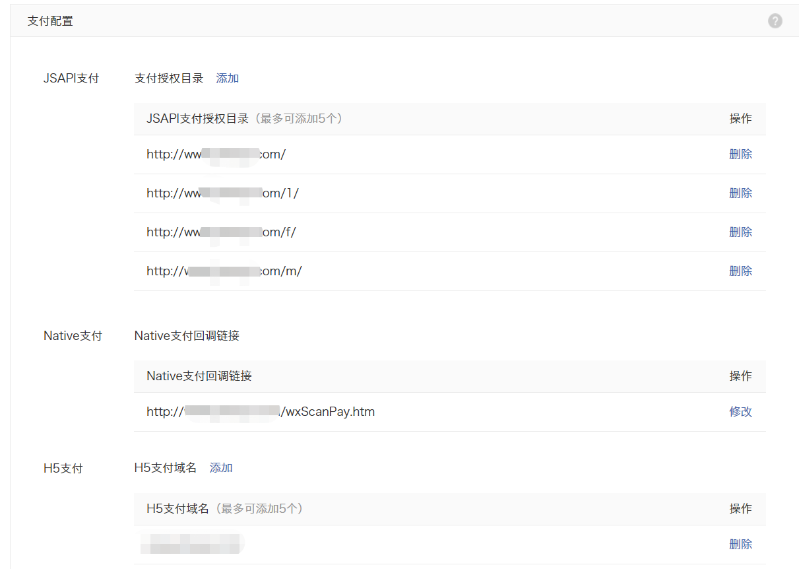
Task: Click the JSAPI支付 section label
Action: click(71, 78)
